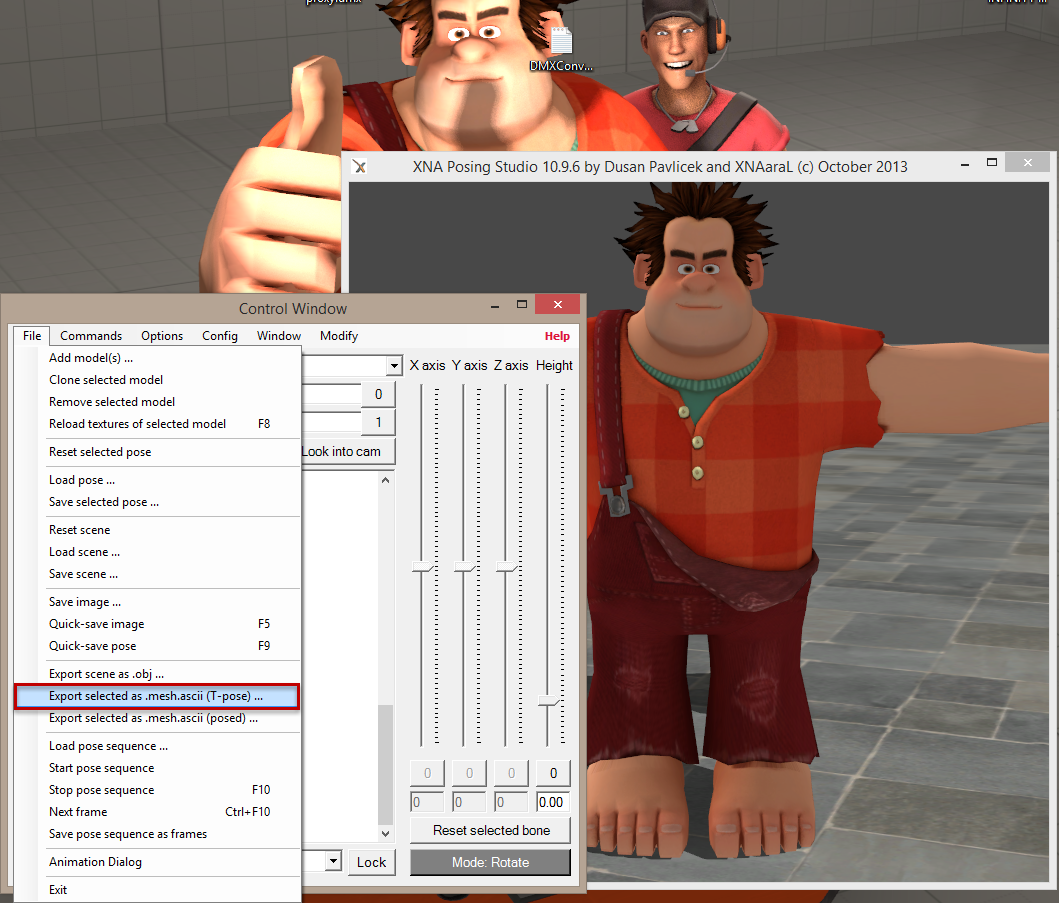Viewport: 1059px width, 903px height.
Task: Choose Save scene entry
Action: [x=157, y=574]
